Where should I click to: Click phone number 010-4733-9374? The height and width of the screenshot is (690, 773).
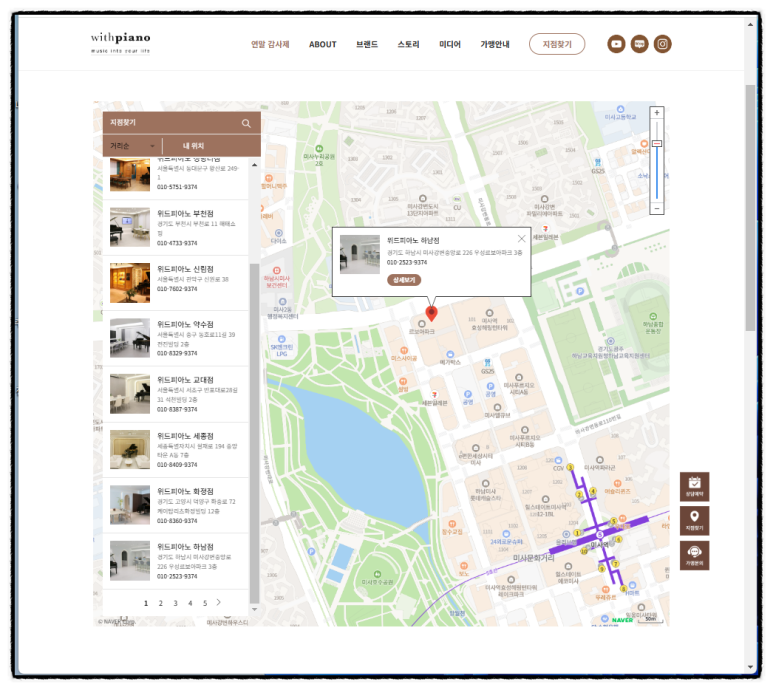177,243
